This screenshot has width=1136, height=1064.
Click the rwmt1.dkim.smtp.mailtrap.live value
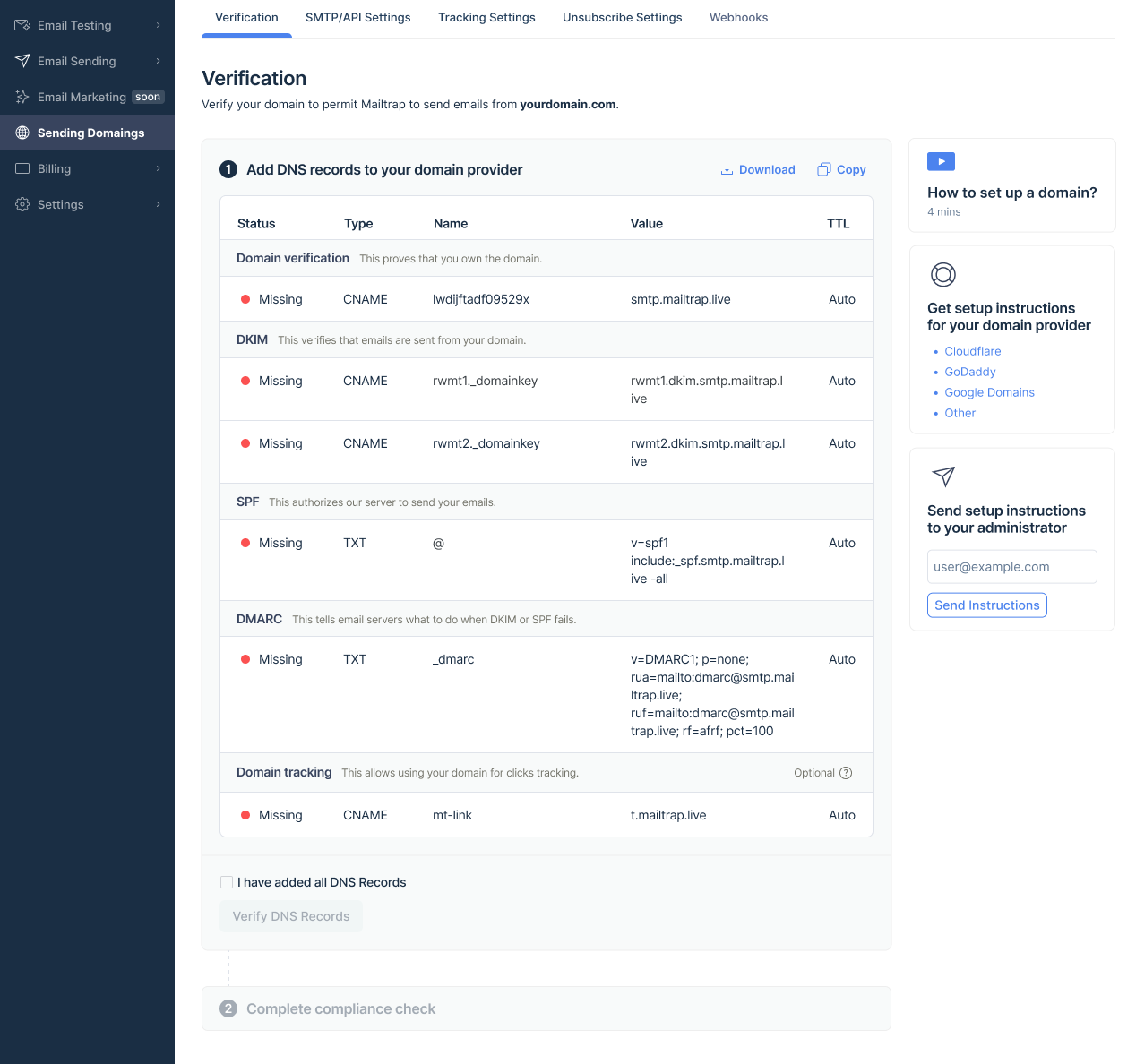click(x=707, y=390)
